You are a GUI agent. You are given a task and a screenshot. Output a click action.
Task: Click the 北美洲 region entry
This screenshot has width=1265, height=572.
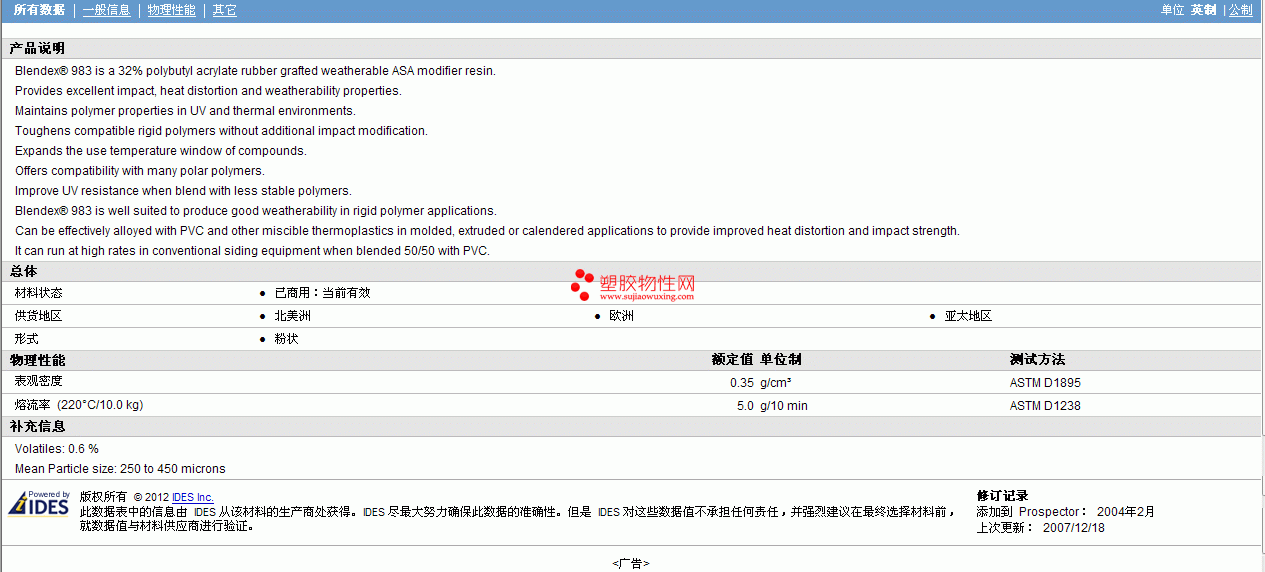293,316
